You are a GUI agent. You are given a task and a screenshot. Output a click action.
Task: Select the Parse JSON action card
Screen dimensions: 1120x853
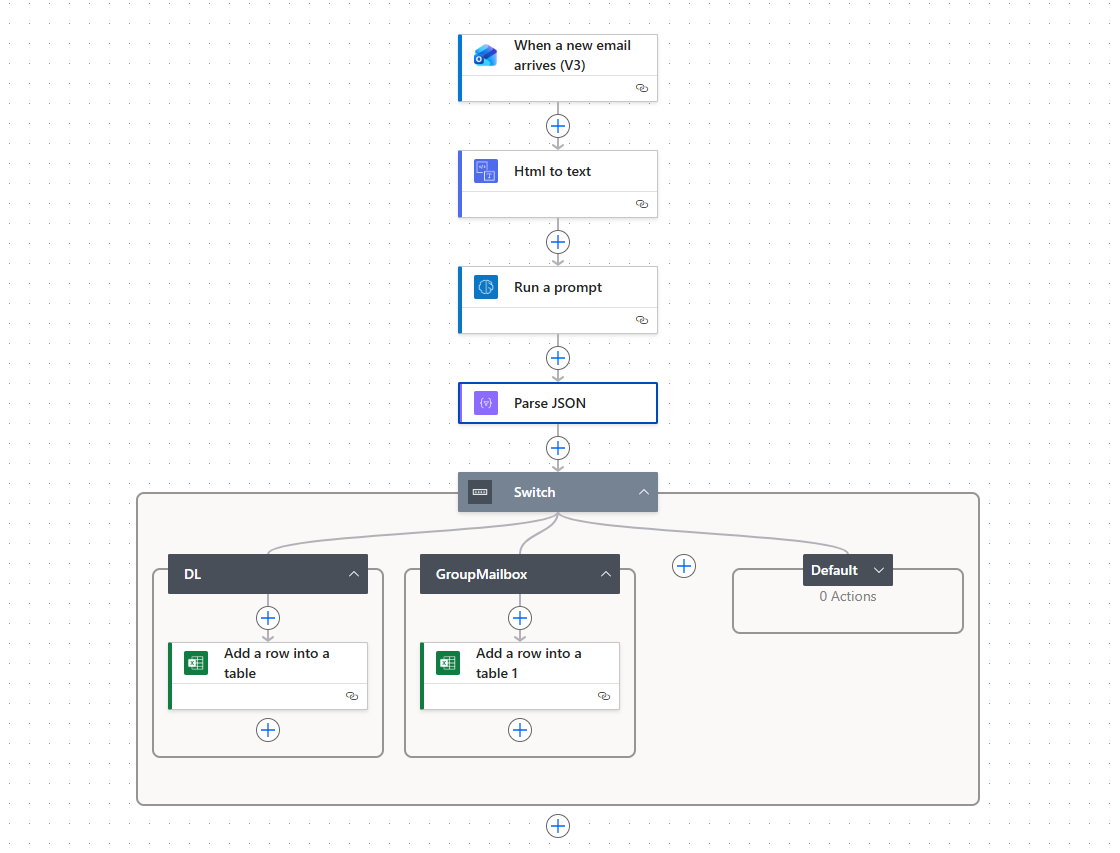click(557, 402)
